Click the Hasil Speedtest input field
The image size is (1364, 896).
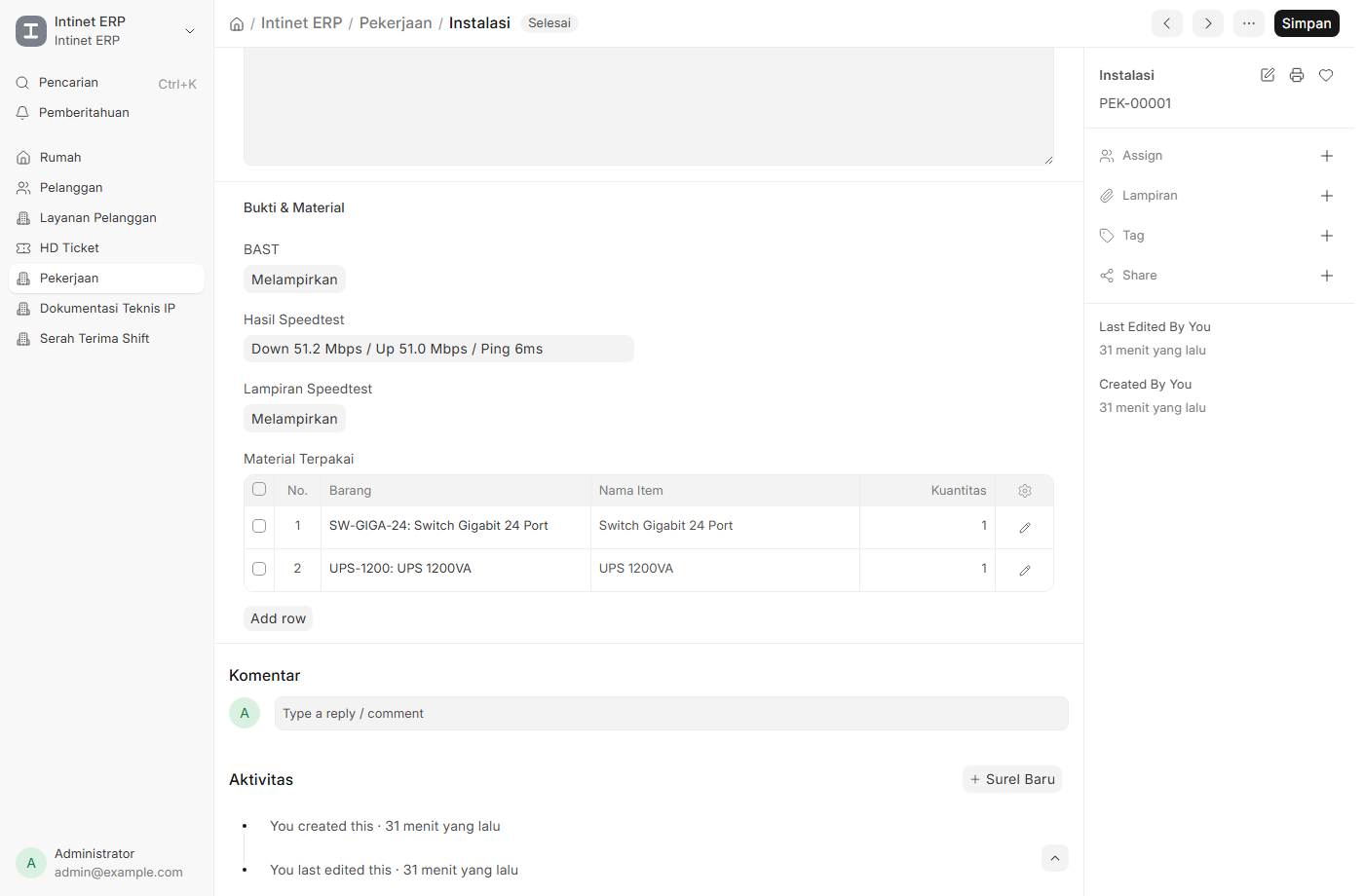tap(438, 349)
